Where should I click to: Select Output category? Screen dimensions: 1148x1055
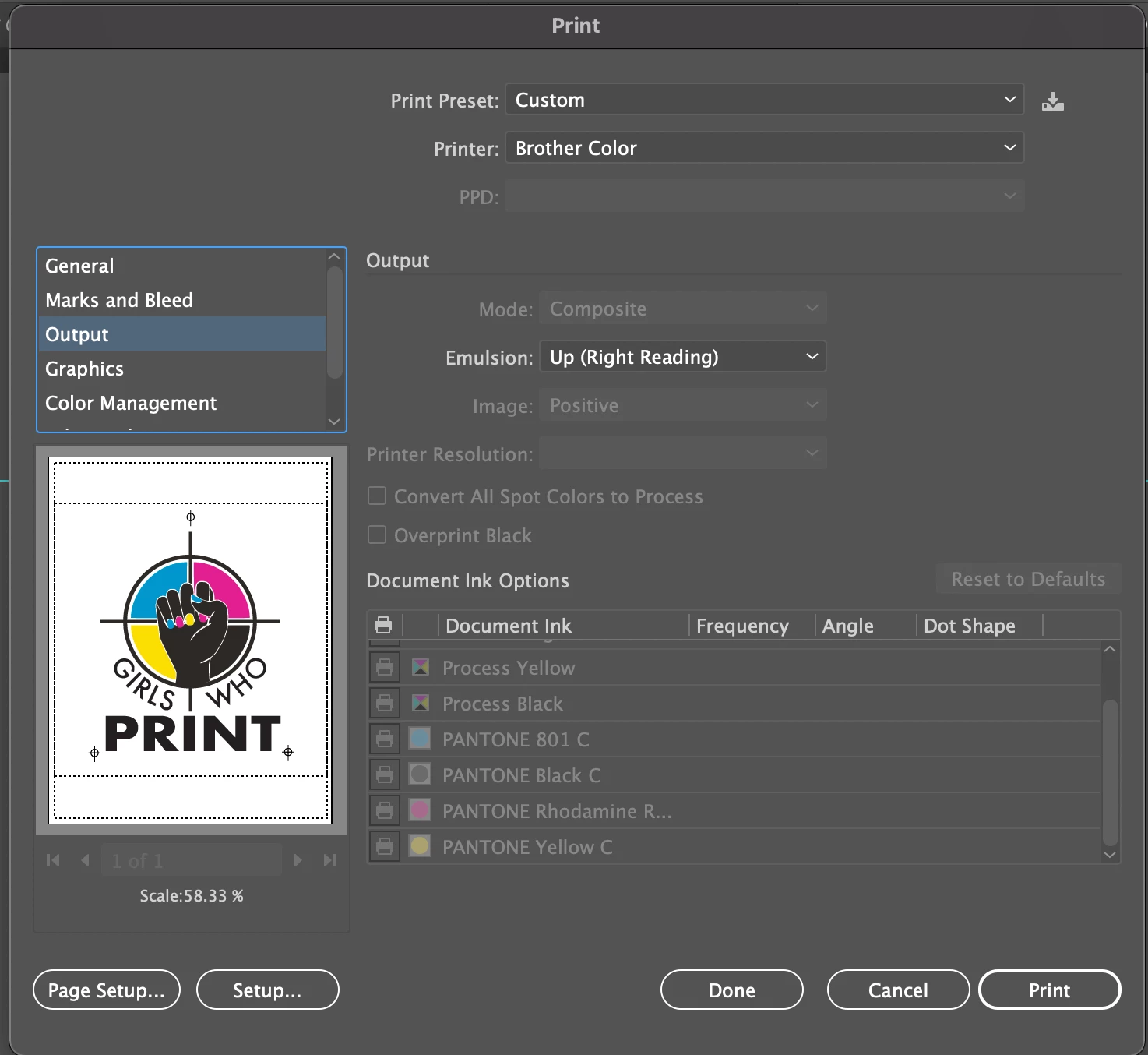181,334
